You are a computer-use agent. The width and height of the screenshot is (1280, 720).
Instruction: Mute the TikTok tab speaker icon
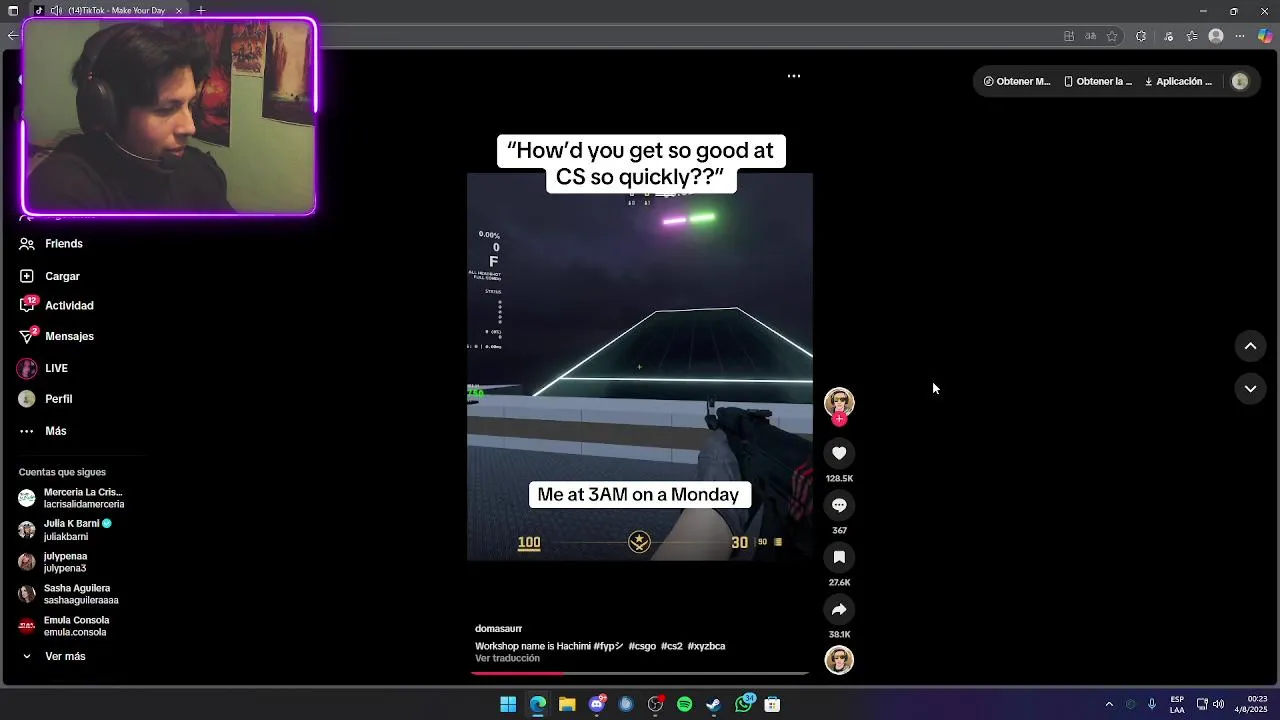(57, 11)
